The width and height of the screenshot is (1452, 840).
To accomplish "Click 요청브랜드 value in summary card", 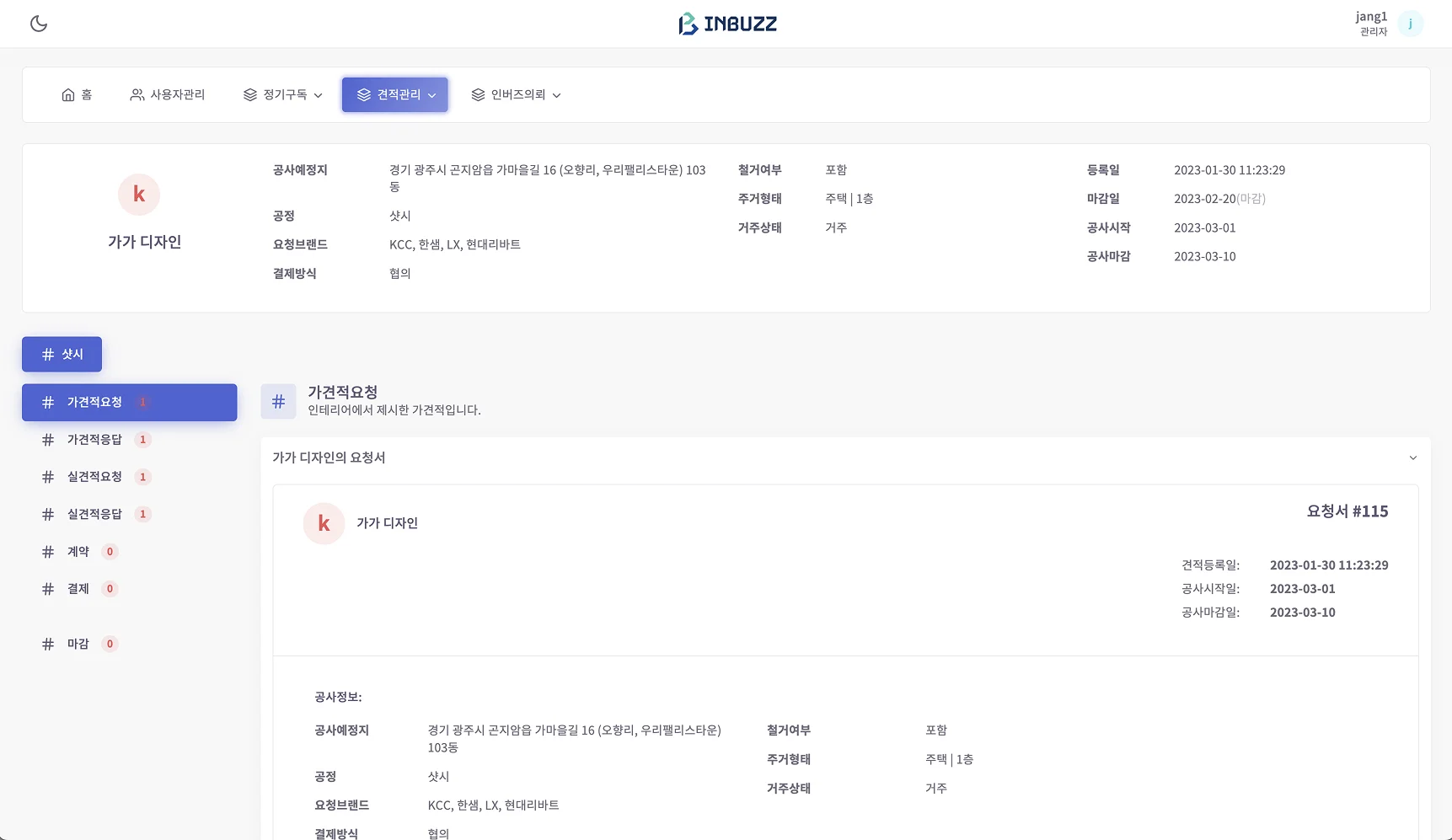I will click(455, 244).
